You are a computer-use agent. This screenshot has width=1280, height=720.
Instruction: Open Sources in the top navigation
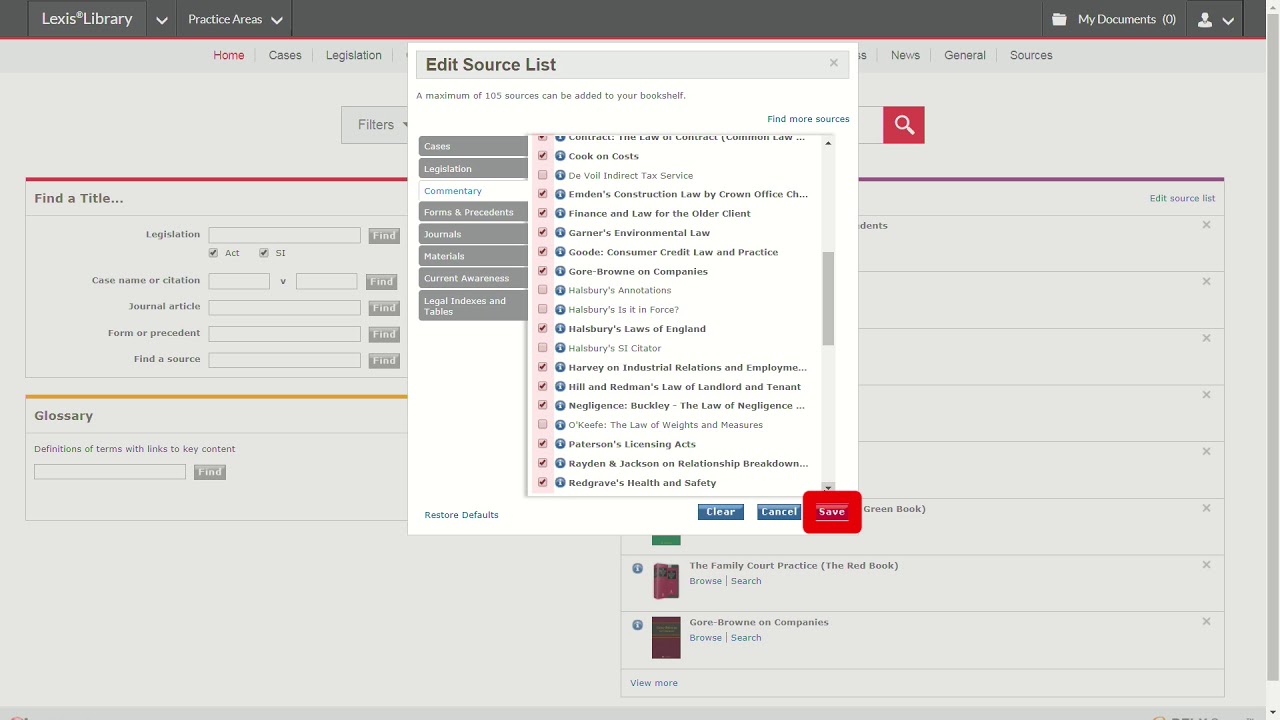pyautogui.click(x=1031, y=55)
